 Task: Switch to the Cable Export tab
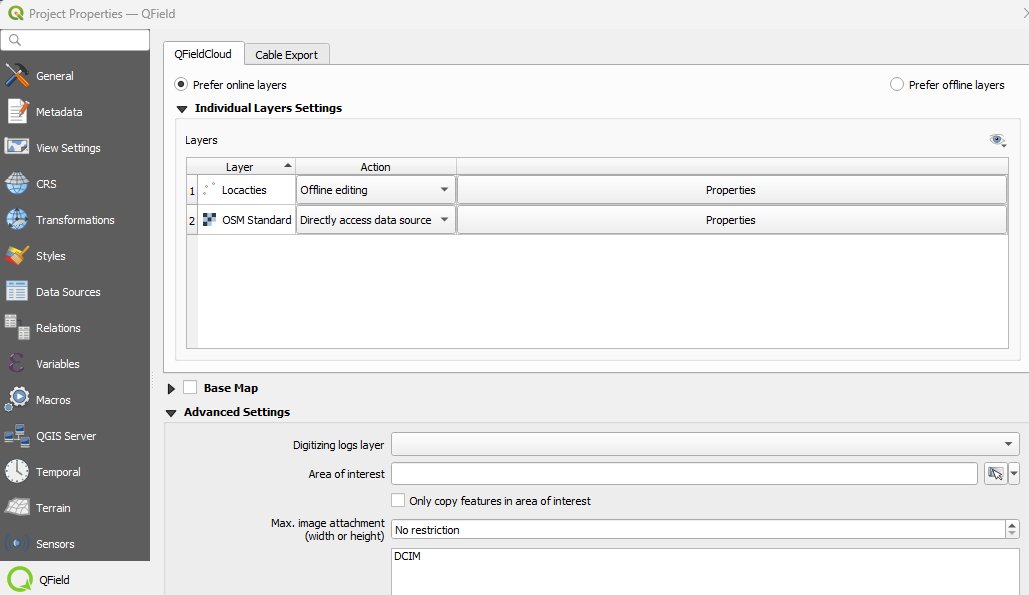[287, 54]
